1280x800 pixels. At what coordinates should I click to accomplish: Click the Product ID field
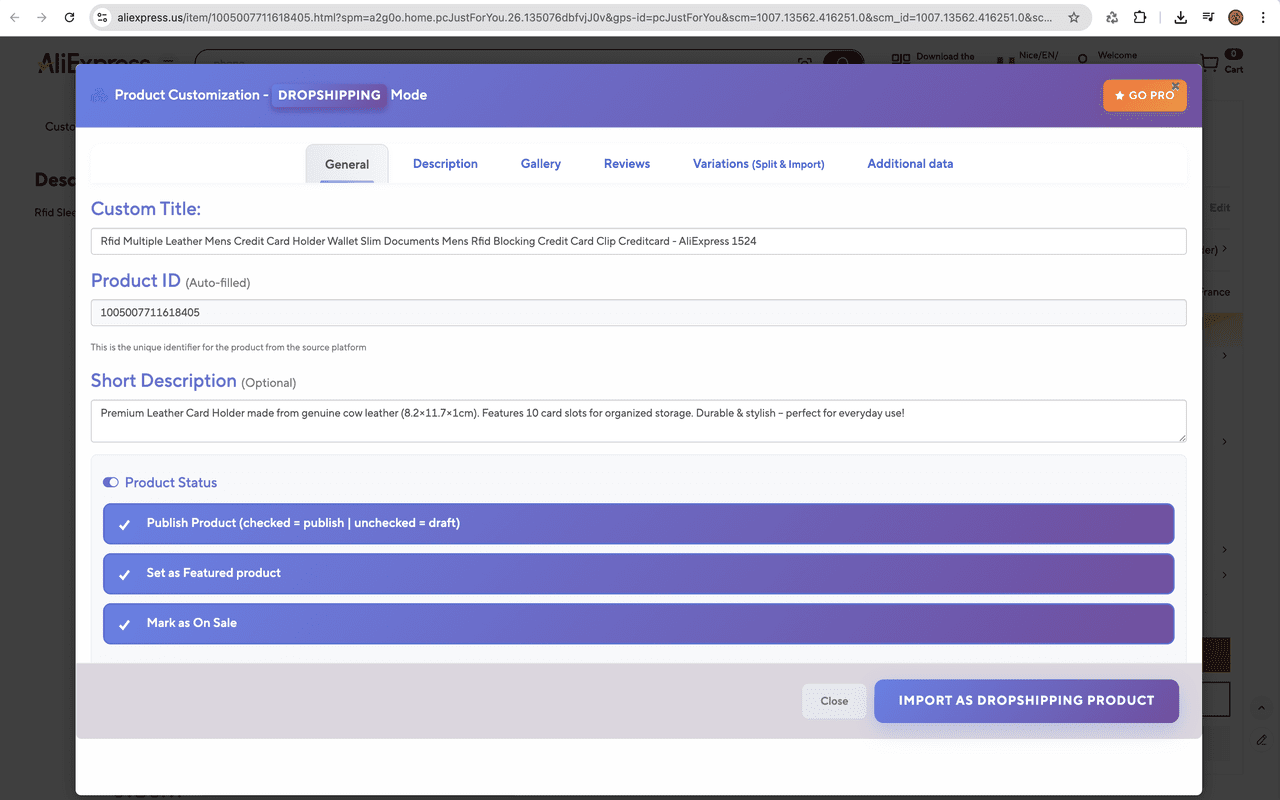pos(638,313)
